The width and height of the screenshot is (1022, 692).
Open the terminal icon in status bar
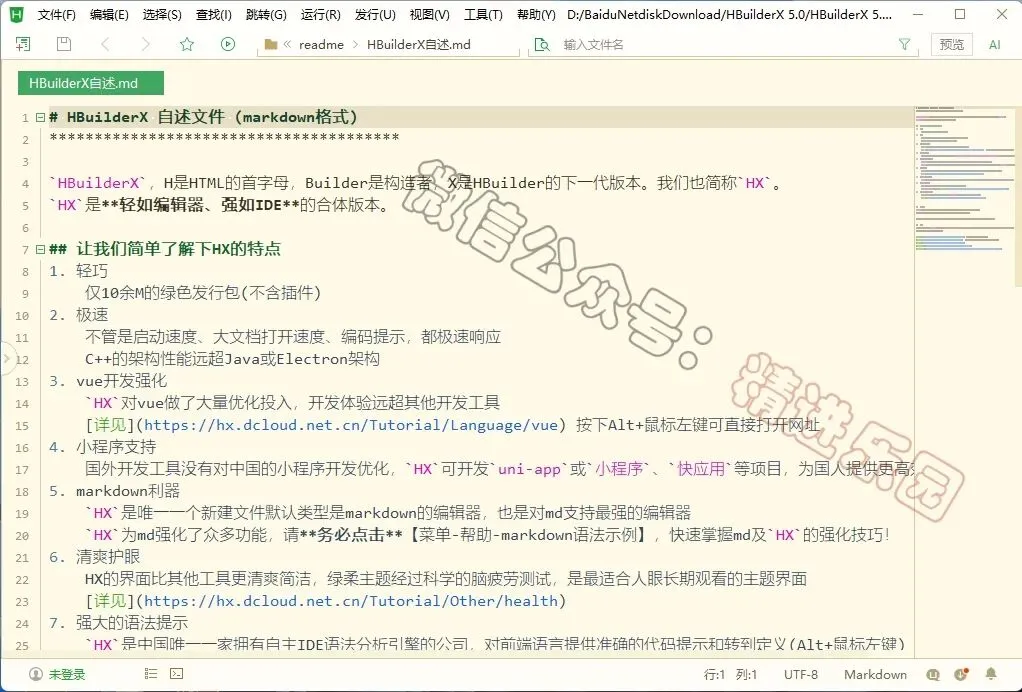coord(177,674)
